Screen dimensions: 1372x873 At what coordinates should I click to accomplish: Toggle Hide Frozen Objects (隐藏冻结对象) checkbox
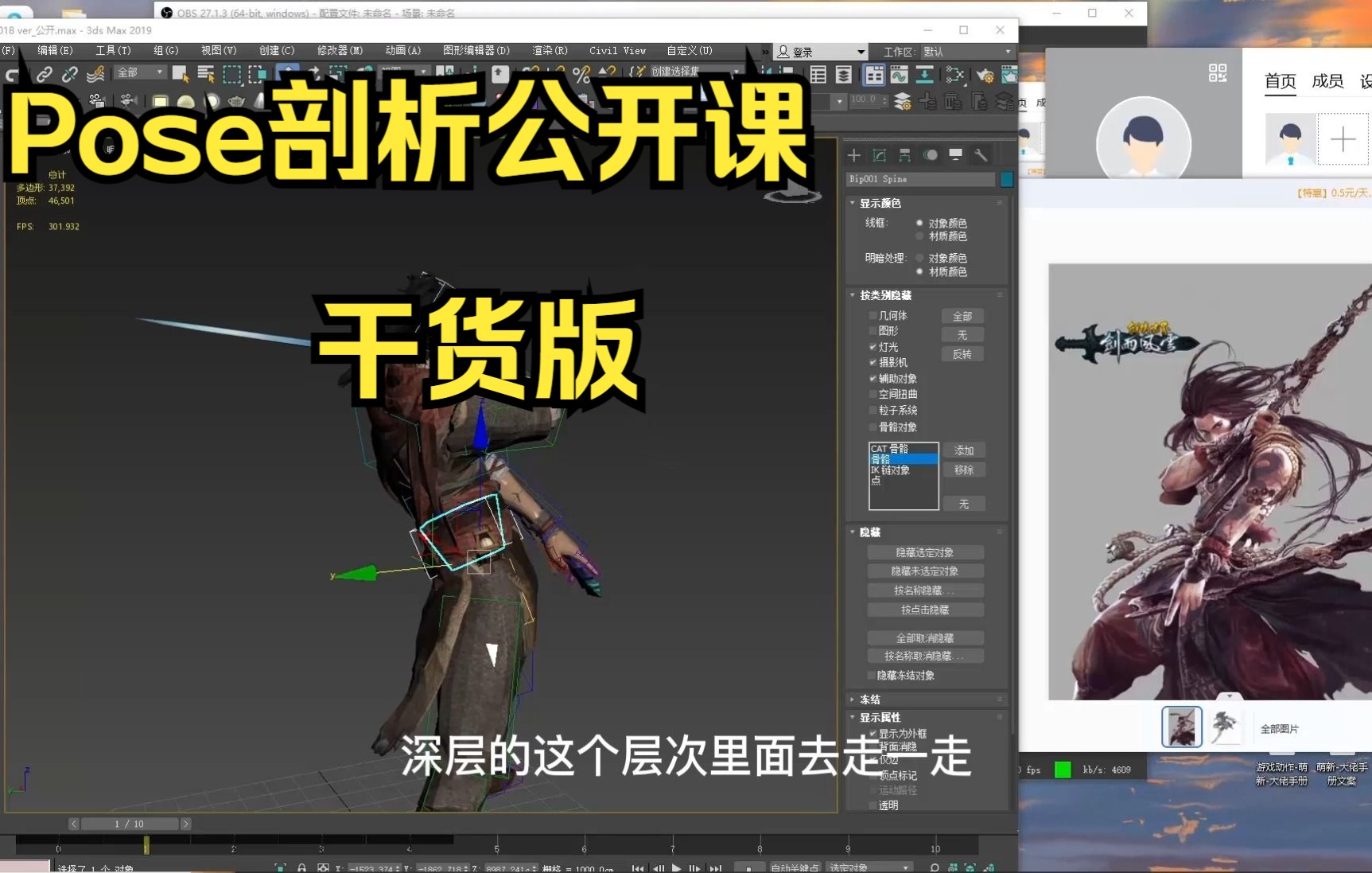click(x=871, y=676)
